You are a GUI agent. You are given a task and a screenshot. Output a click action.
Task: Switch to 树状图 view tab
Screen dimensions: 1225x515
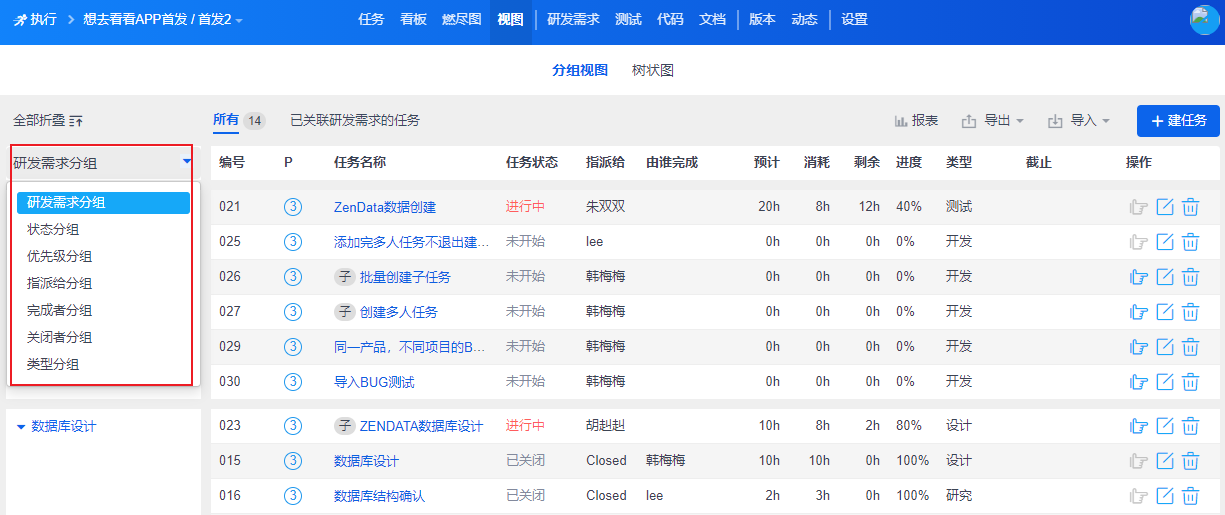coord(653,71)
